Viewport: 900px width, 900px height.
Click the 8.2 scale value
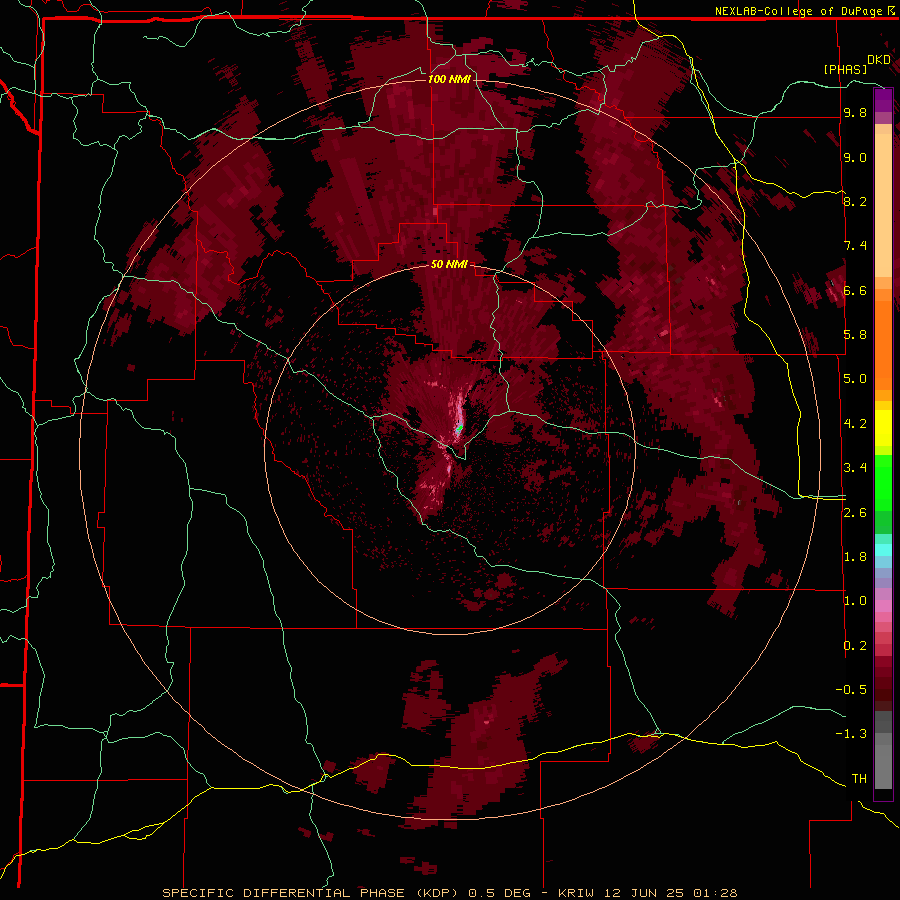pos(855,201)
